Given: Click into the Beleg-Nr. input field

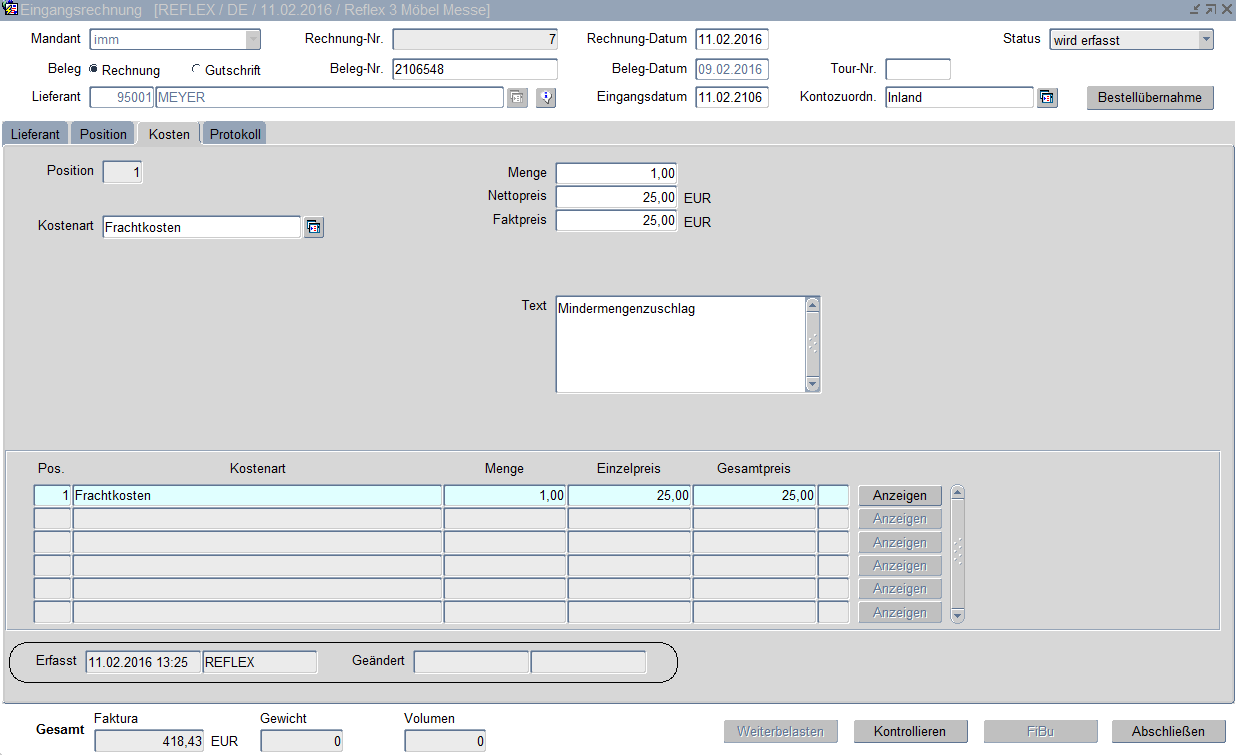Looking at the screenshot, I should point(474,69).
